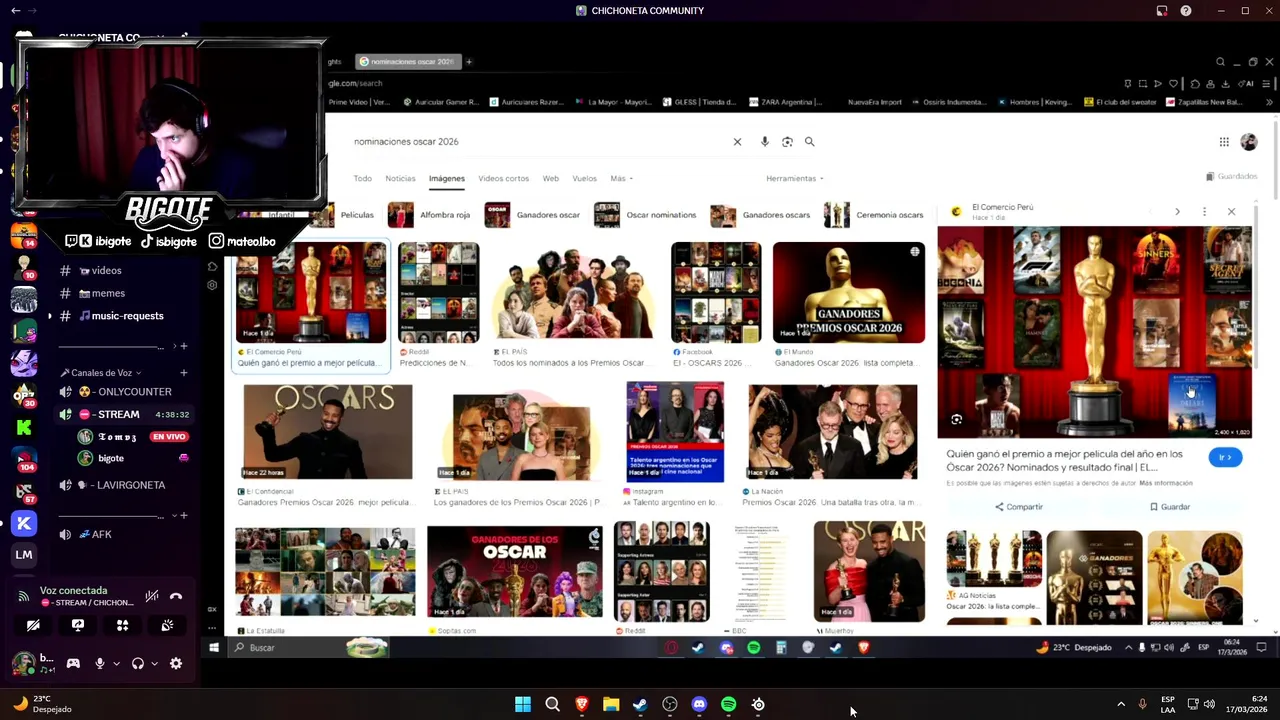Click inside the Google search field
Image resolution: width=1280 pixels, height=720 pixels.
pyautogui.click(x=540, y=142)
